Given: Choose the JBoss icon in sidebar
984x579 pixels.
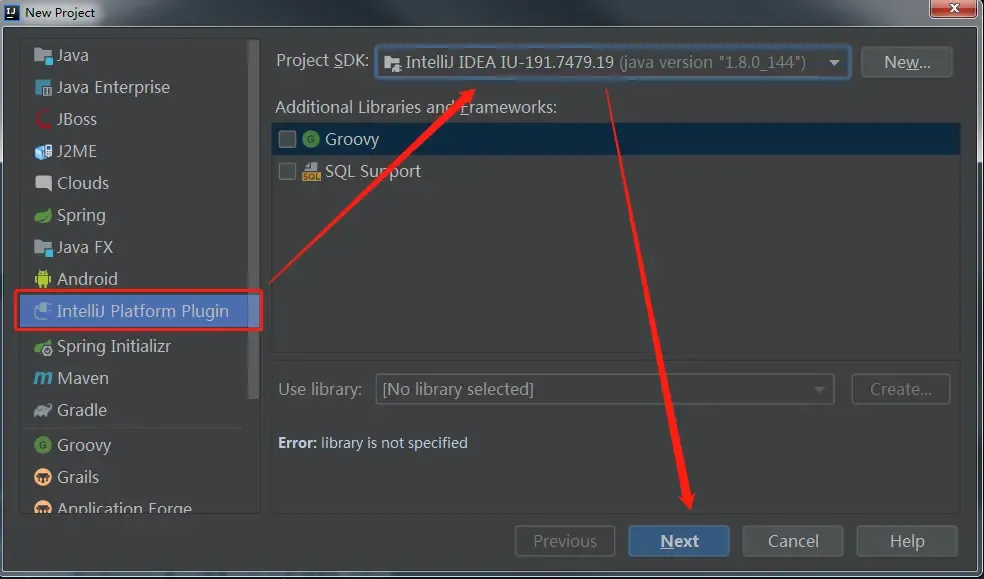Looking at the screenshot, I should click(43, 119).
